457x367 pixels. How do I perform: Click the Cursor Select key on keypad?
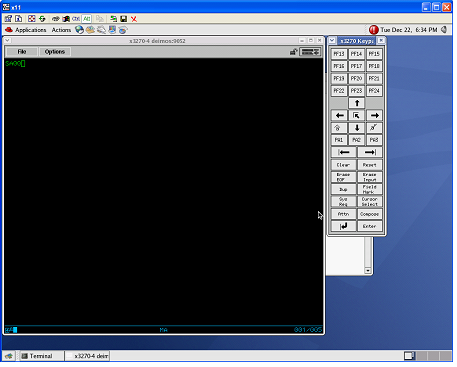(x=370, y=202)
